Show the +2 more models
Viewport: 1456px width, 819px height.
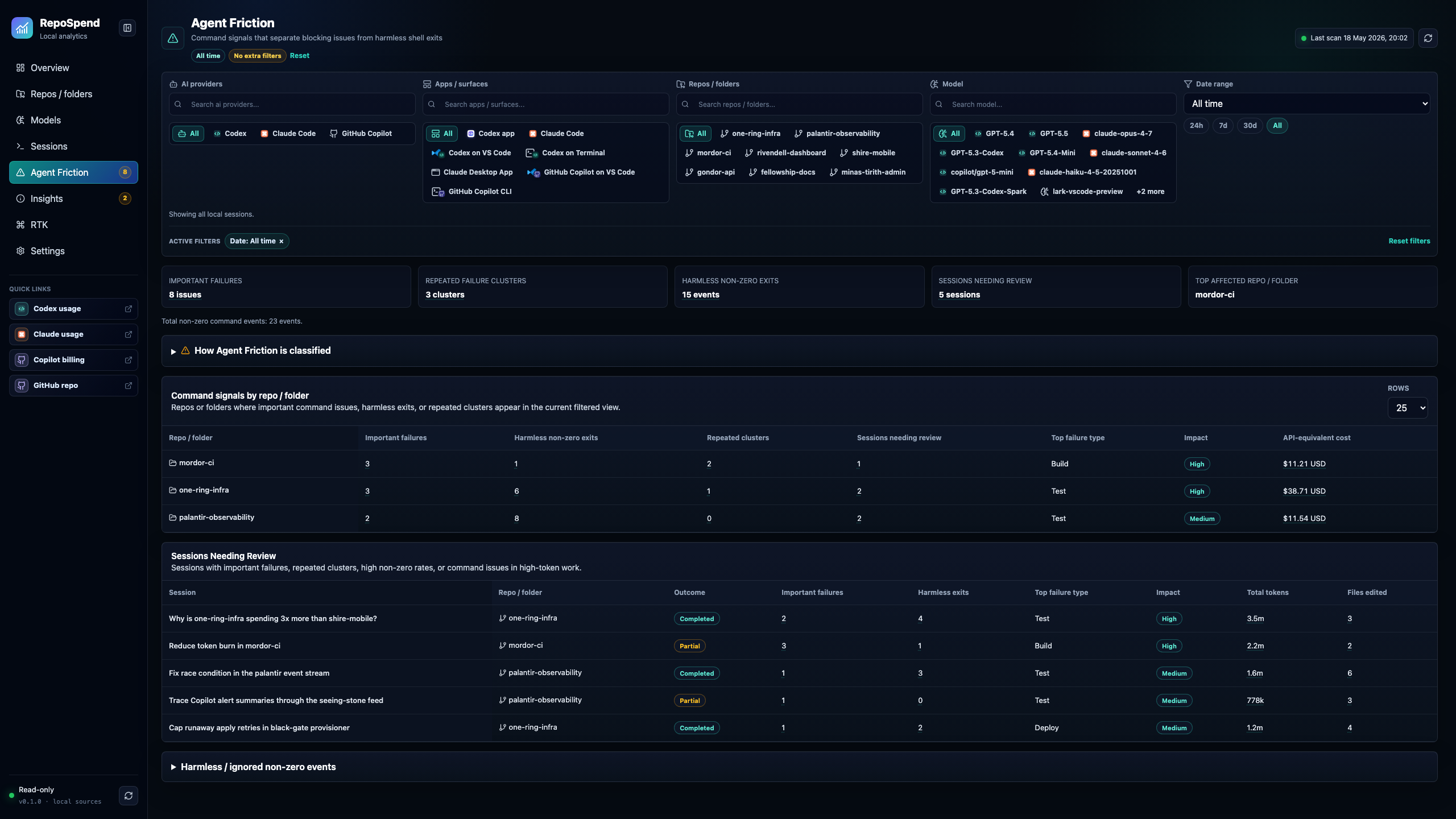click(1150, 192)
